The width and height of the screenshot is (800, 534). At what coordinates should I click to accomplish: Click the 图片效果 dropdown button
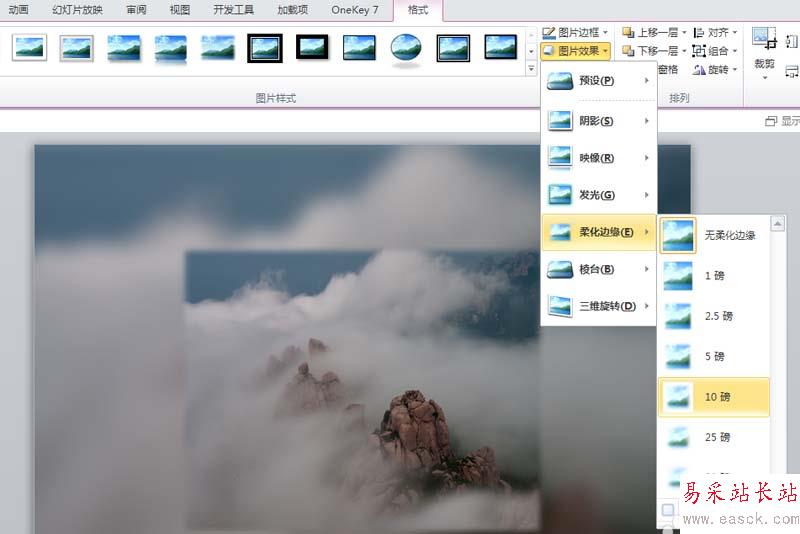[575, 50]
